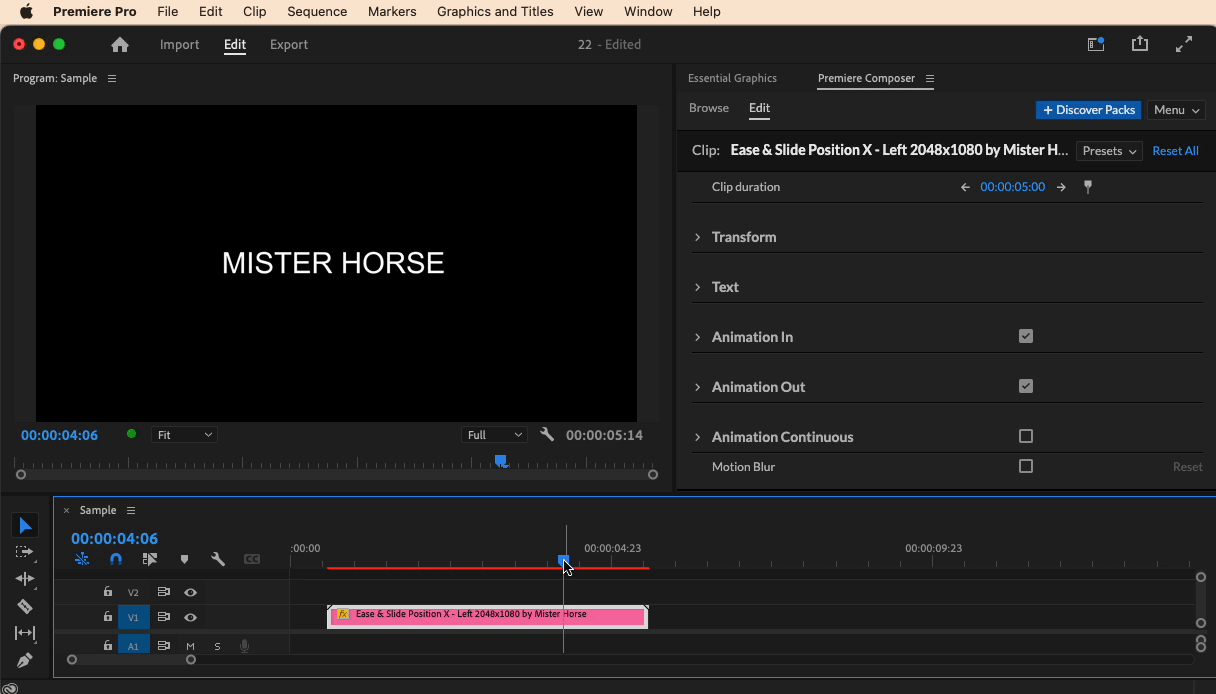
Task: Open the Markers menu
Action: coord(392,12)
